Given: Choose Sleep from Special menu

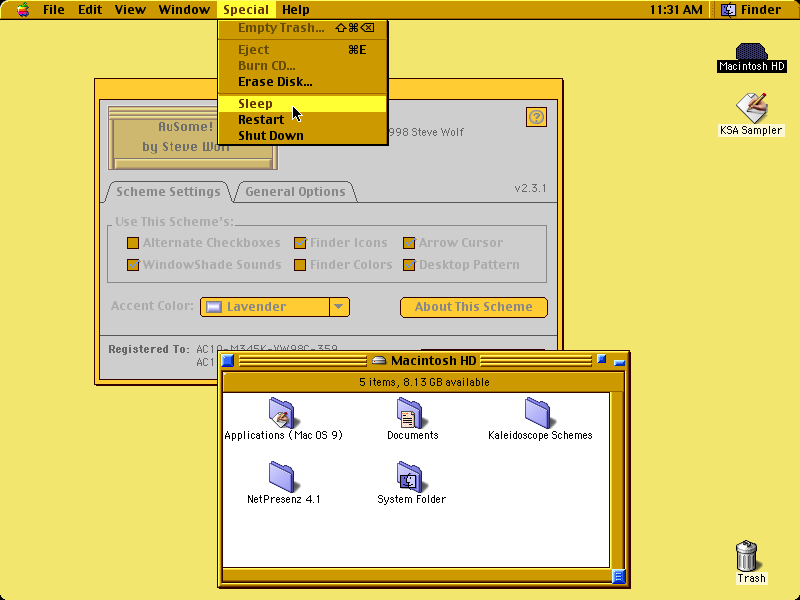Looking at the screenshot, I should tap(303, 104).
